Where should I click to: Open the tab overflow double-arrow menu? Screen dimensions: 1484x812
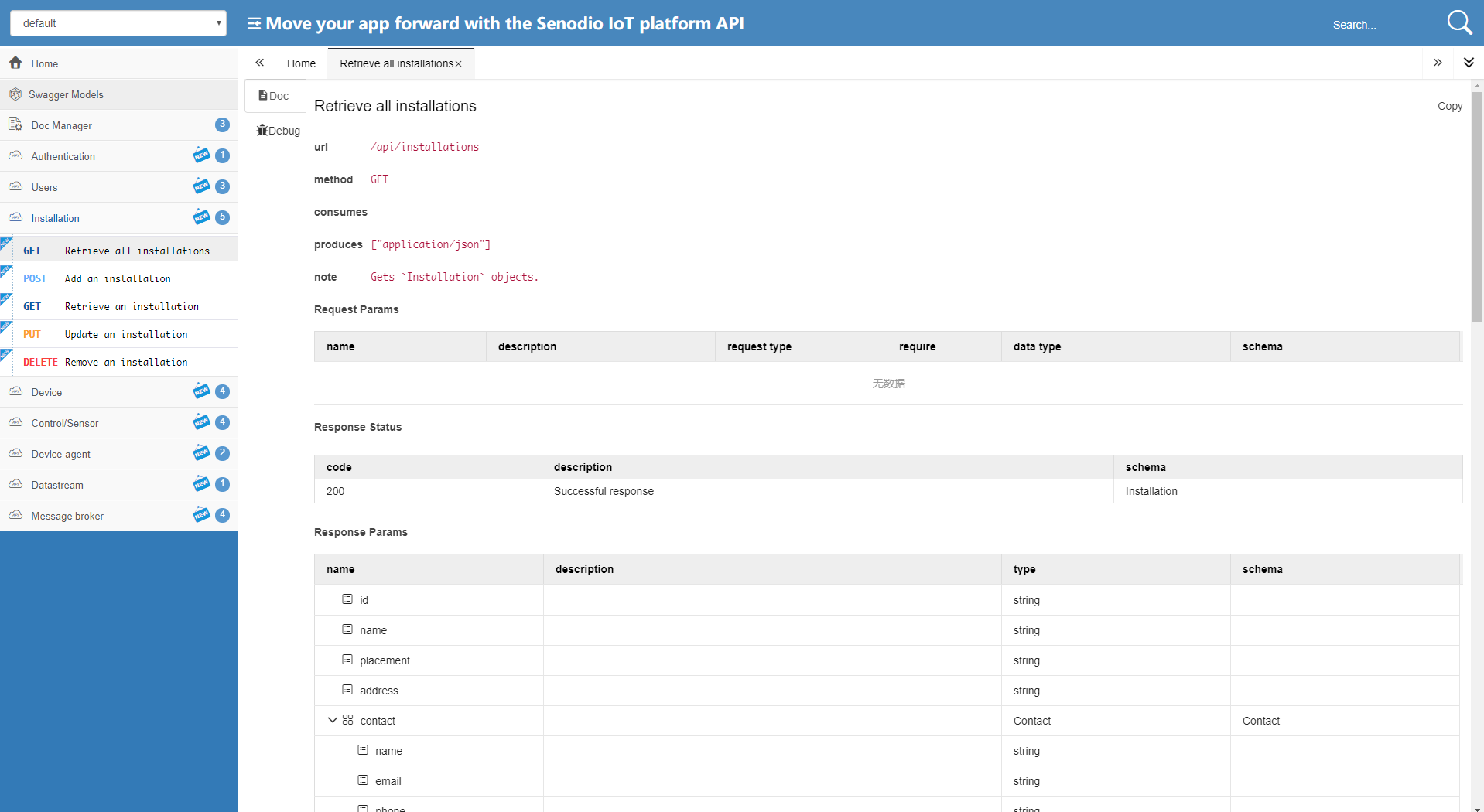pos(1437,63)
